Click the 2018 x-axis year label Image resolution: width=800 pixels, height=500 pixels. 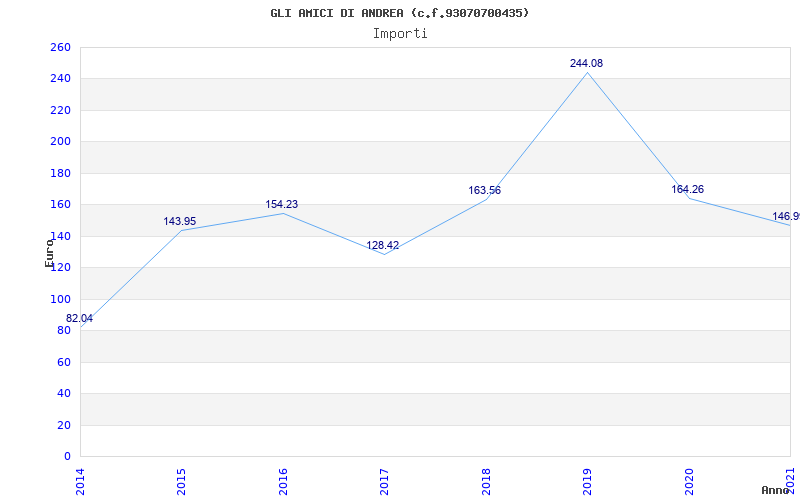(486, 482)
